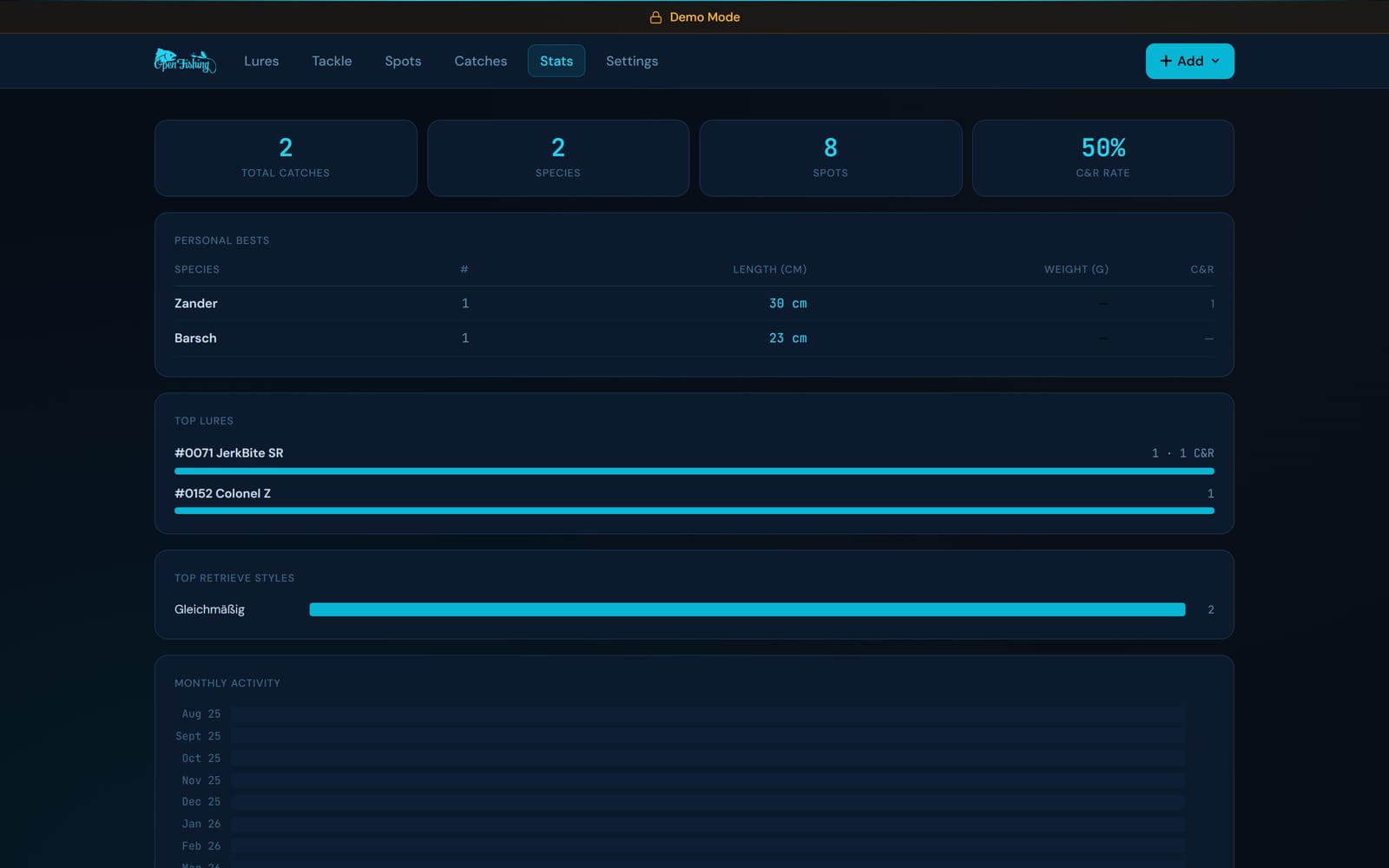This screenshot has height=868, width=1389.
Task: Click the Total Catches stat card
Action: [x=286, y=158]
